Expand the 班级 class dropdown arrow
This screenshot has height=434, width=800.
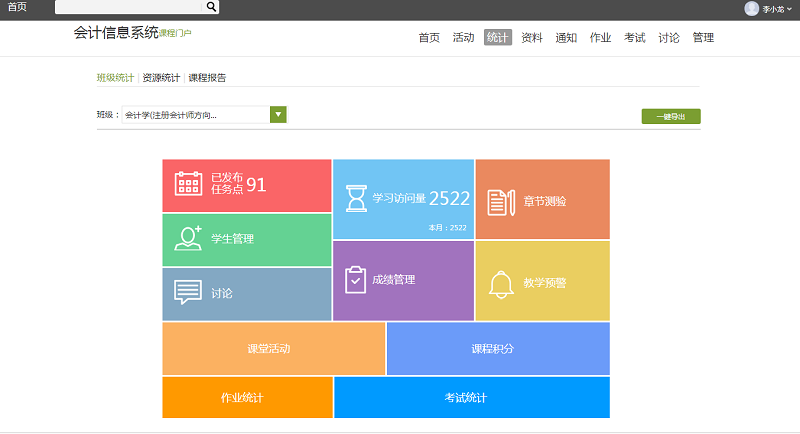coord(278,115)
